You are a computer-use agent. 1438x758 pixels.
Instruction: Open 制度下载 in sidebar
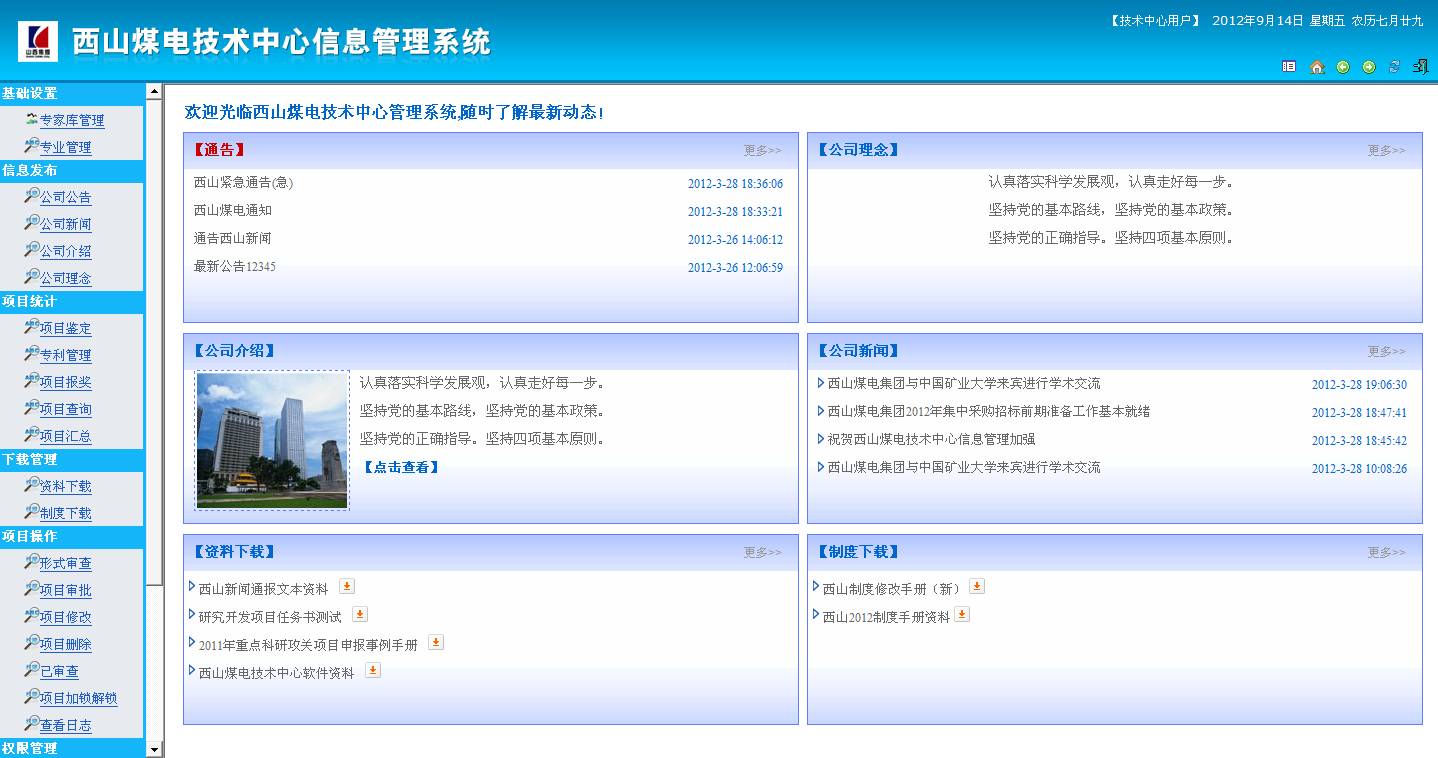click(x=65, y=514)
